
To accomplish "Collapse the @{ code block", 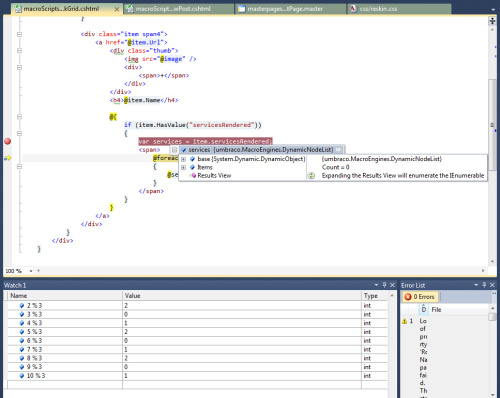I will pyautogui.click(x=19, y=117).
